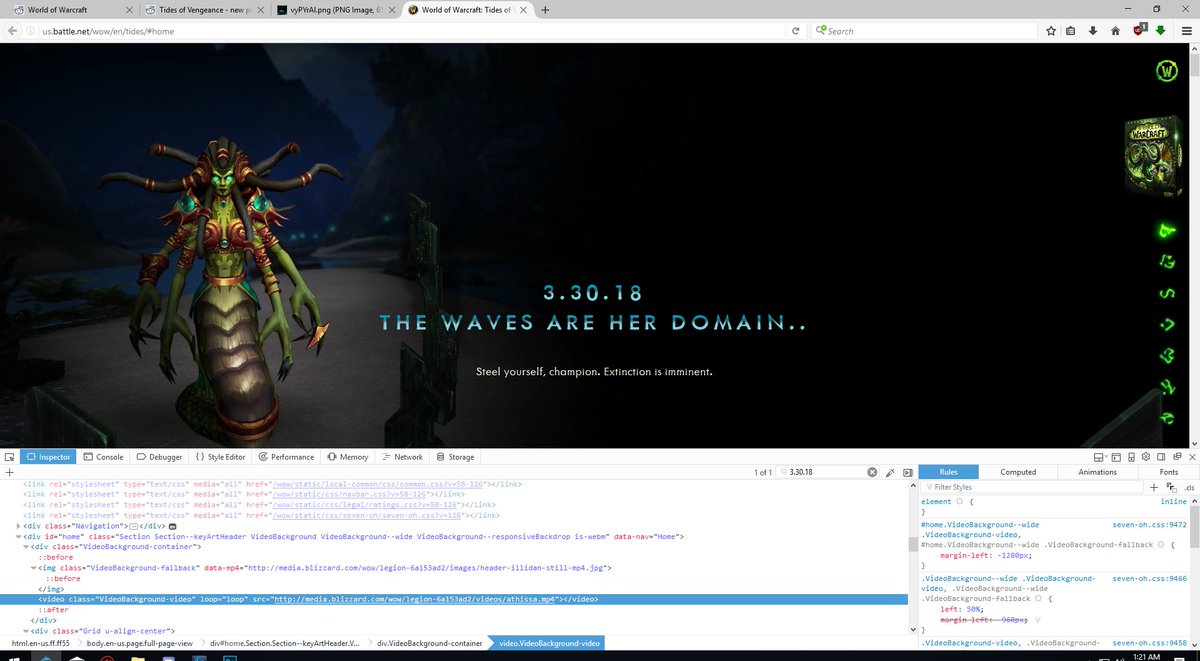Open Firefox downloads arrow icon
The height and width of the screenshot is (661, 1200).
(x=1093, y=30)
